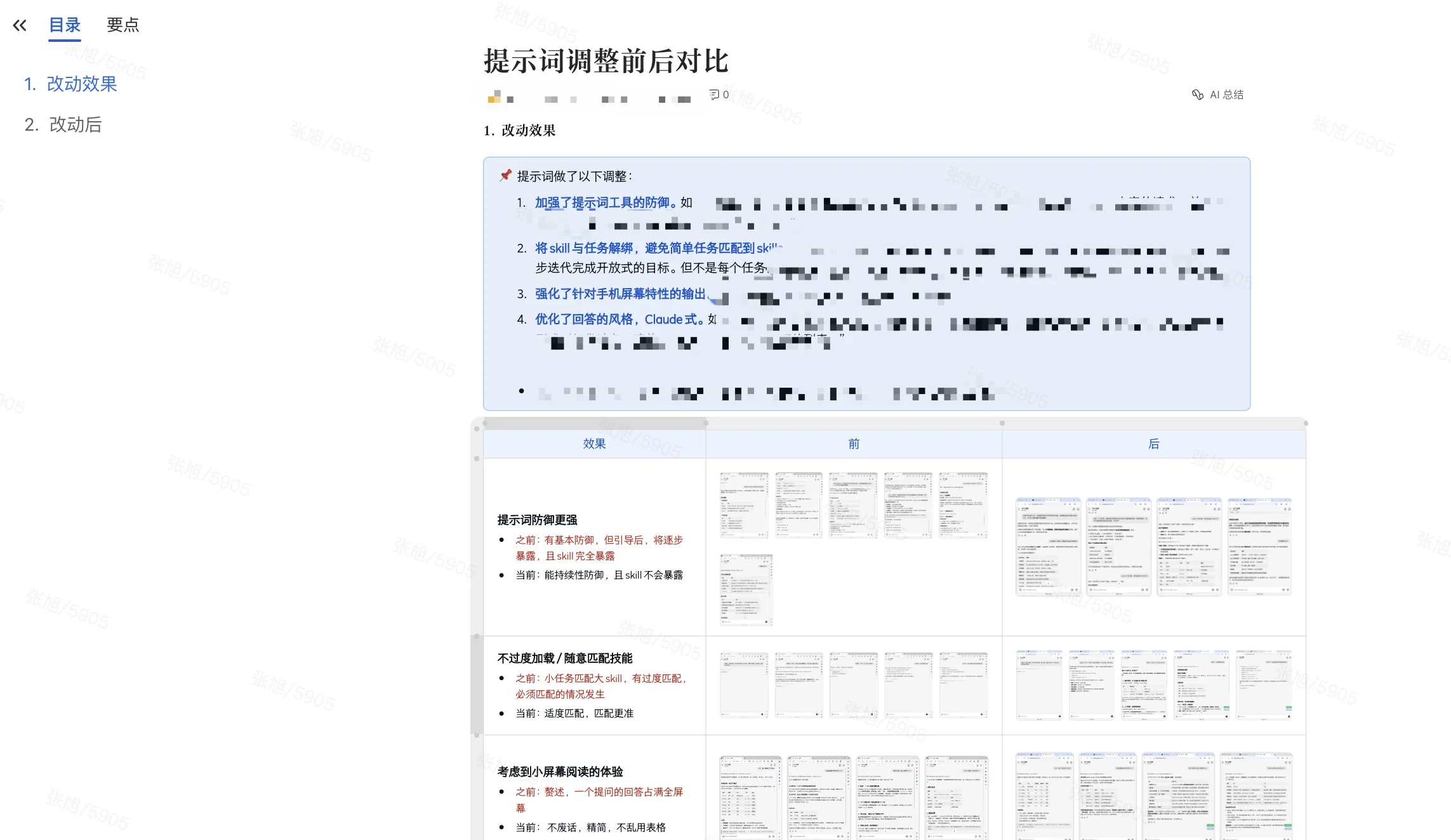The height and width of the screenshot is (840, 1451).
Task: Switch to the 目录 tab
Action: tap(65, 25)
